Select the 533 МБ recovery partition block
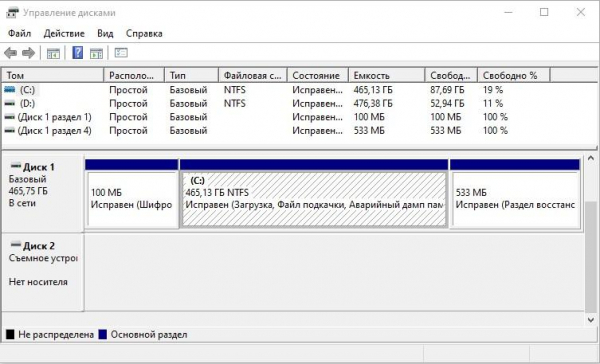Image resolution: width=600 pixels, height=364 pixels. click(515, 199)
